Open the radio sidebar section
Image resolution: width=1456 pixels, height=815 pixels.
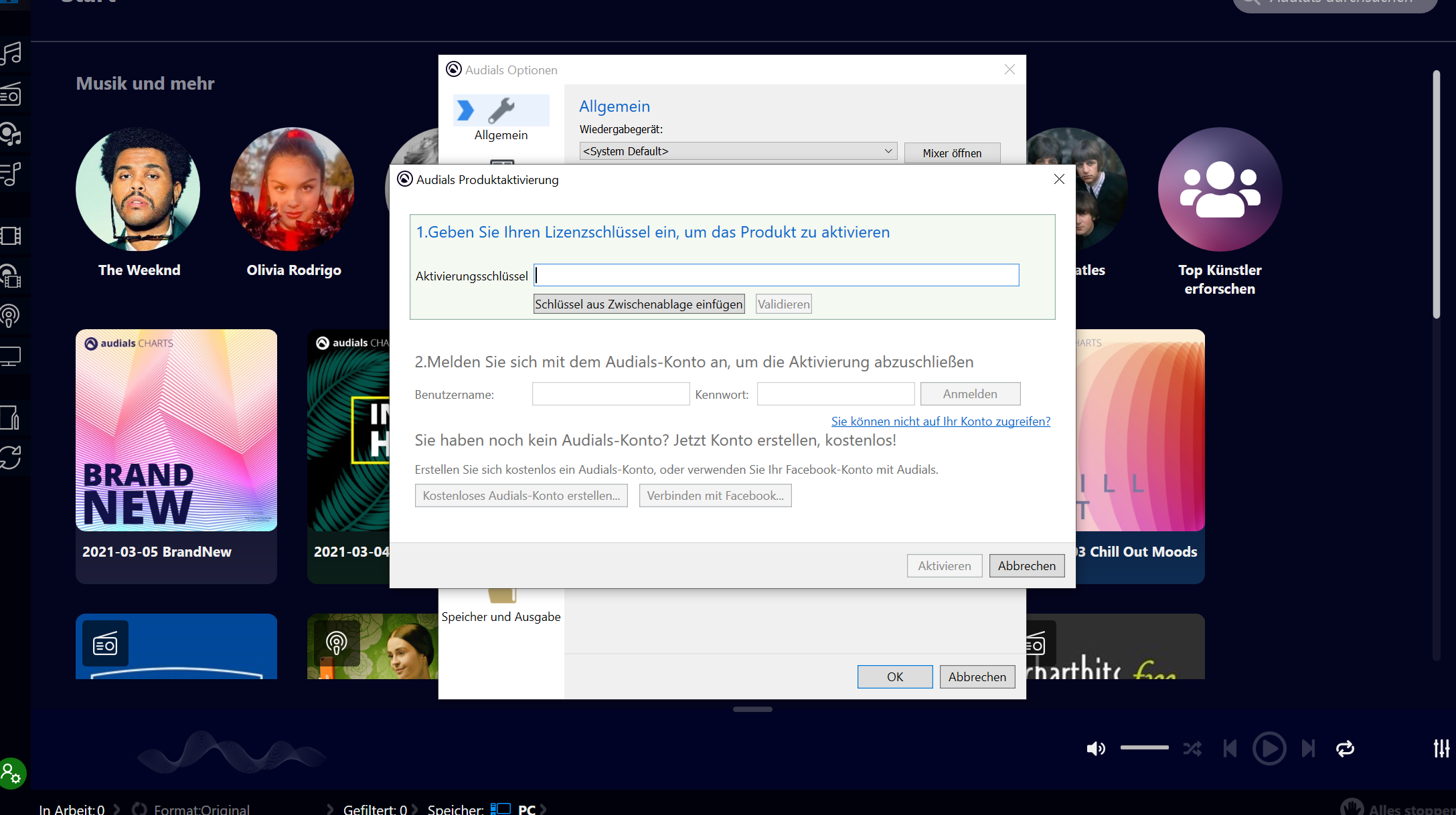point(11,96)
